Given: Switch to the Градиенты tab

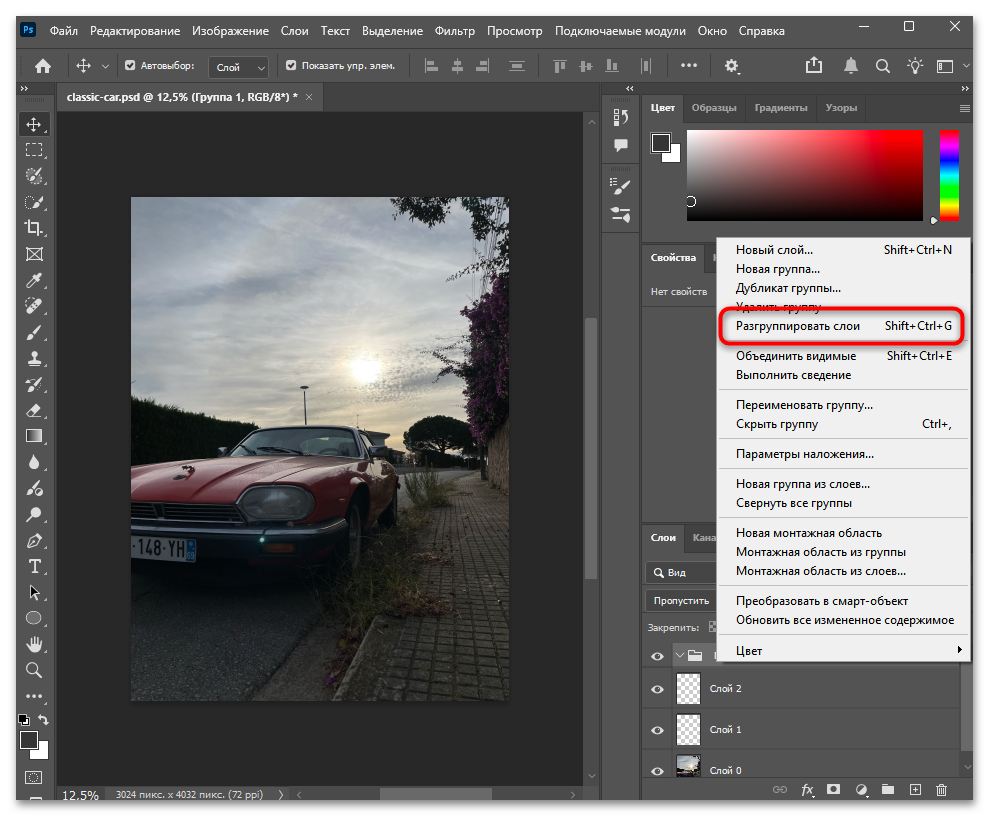Looking at the screenshot, I should (780, 108).
